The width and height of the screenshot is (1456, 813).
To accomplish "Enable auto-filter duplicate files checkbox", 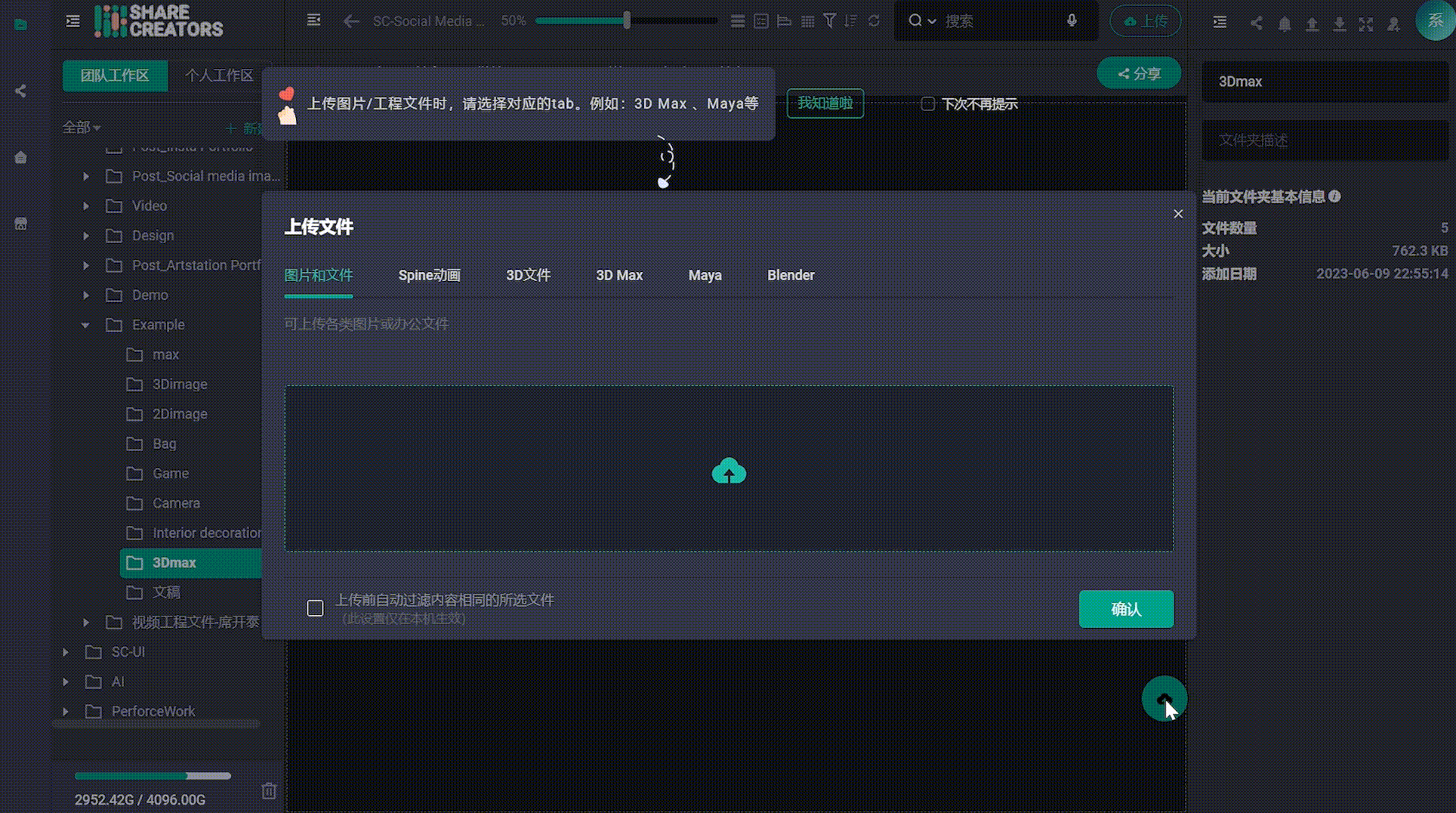I will pyautogui.click(x=315, y=608).
